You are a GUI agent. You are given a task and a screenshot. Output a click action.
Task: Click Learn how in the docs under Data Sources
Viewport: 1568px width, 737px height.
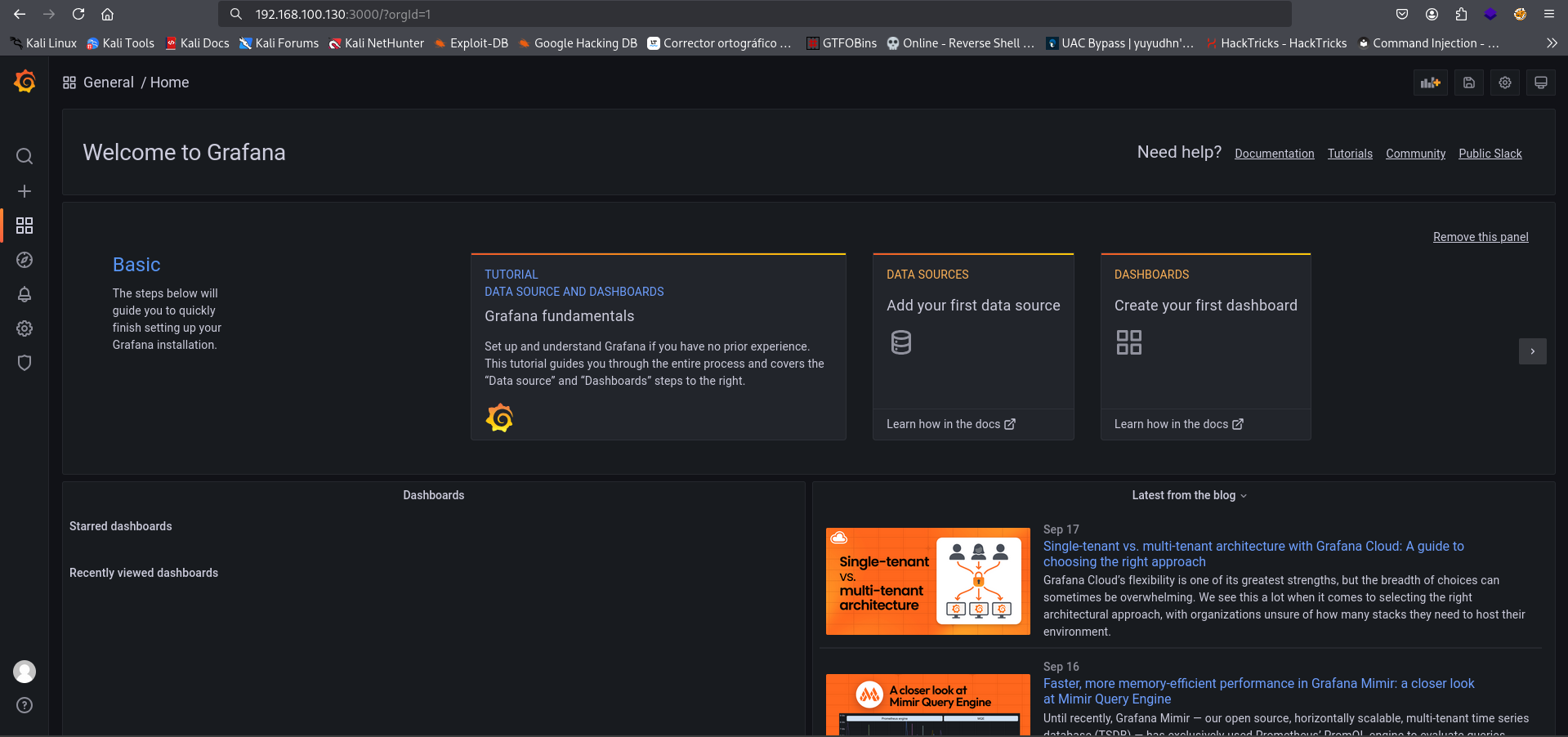(950, 424)
